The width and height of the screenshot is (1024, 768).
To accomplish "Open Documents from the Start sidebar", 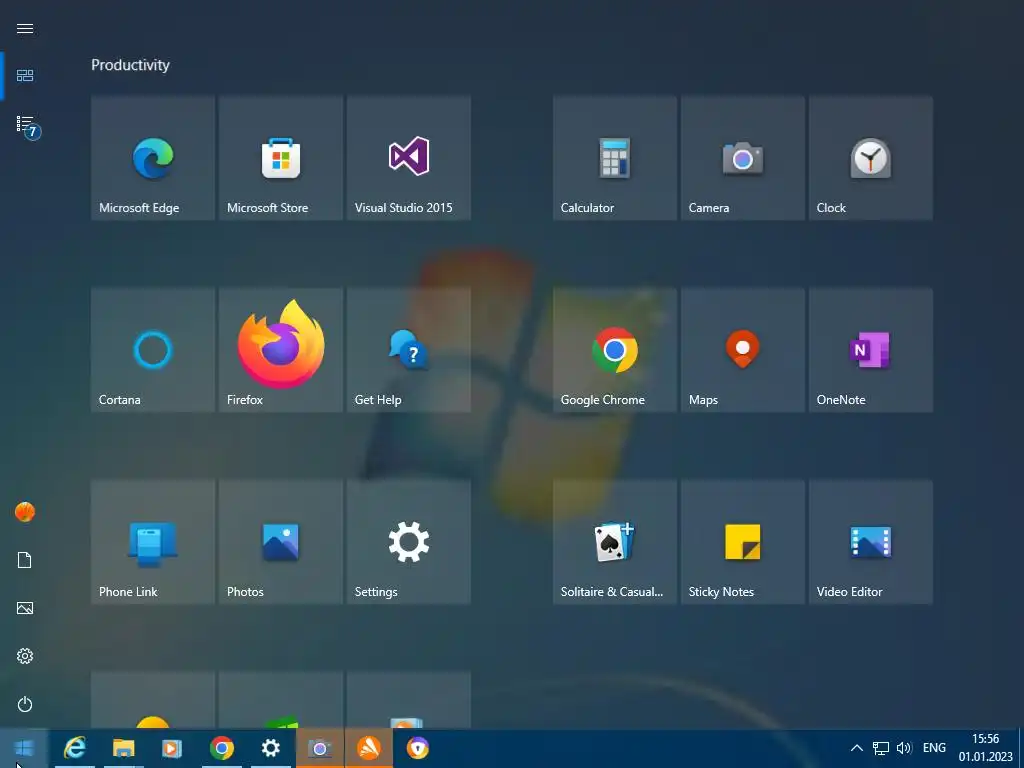I will (25, 560).
